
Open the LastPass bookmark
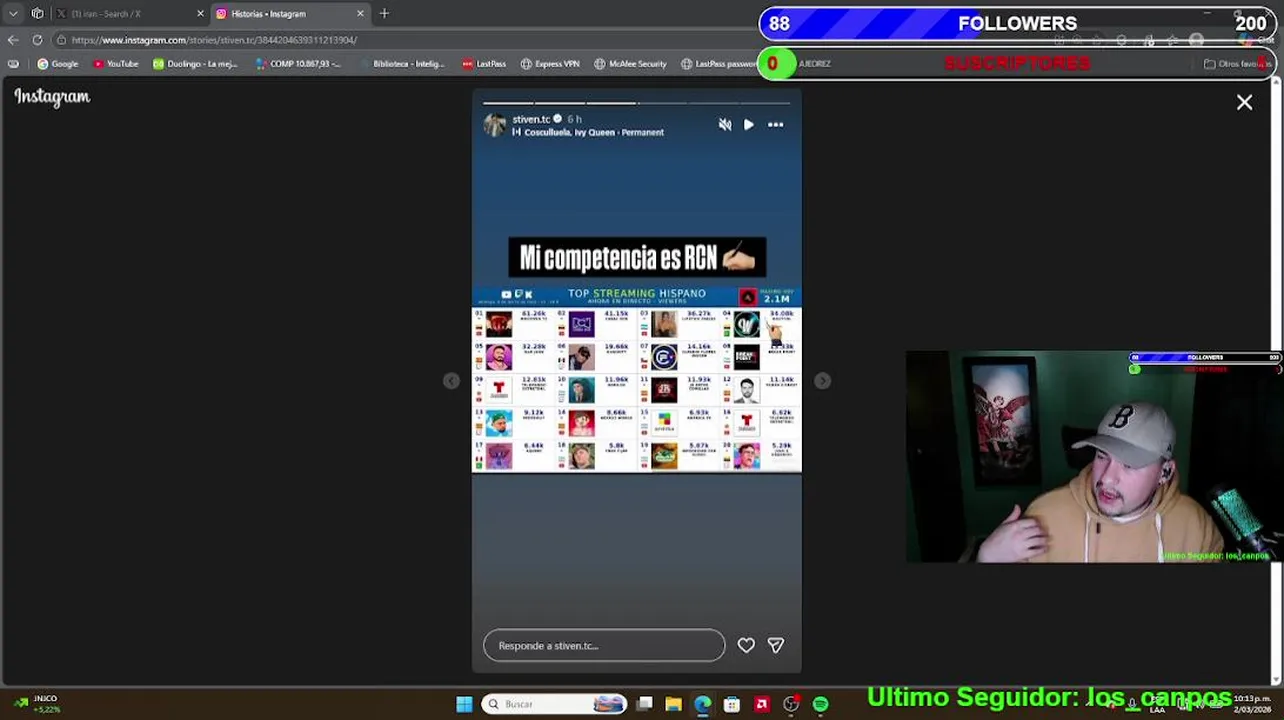click(x=484, y=64)
